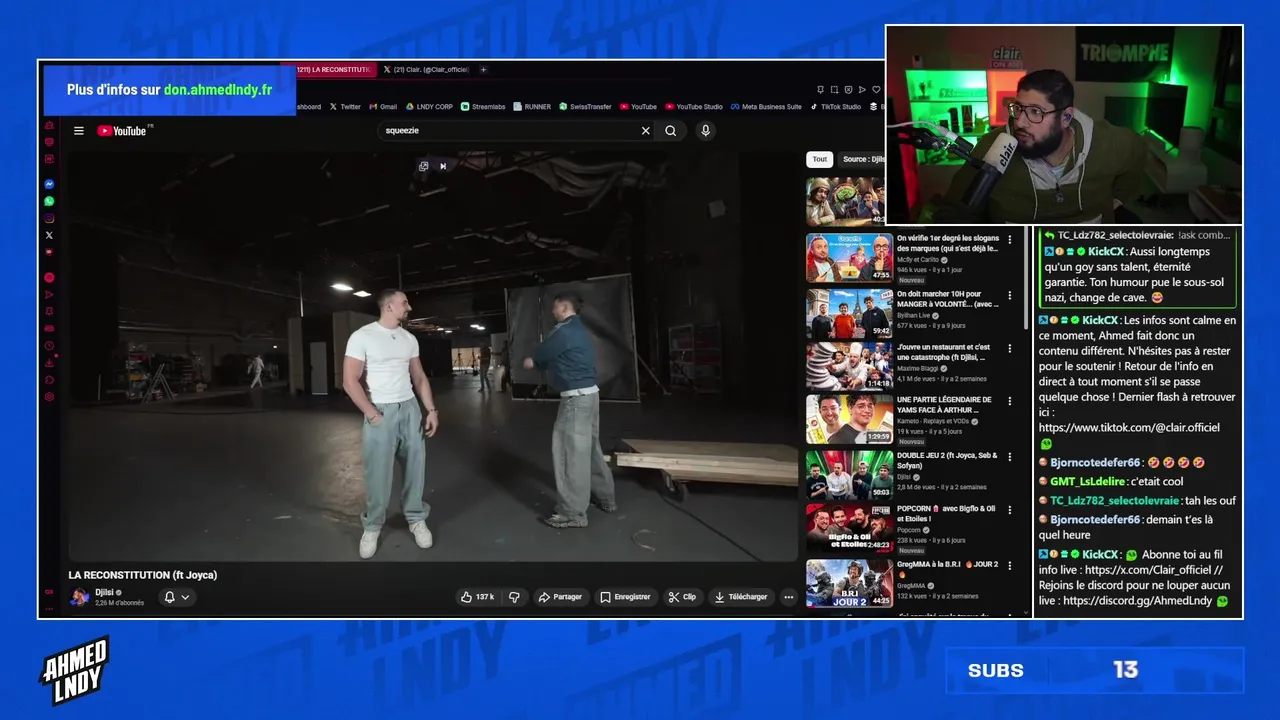The image size is (1280, 720).
Task: Open Meta Business Suite bookmark
Action: click(766, 107)
